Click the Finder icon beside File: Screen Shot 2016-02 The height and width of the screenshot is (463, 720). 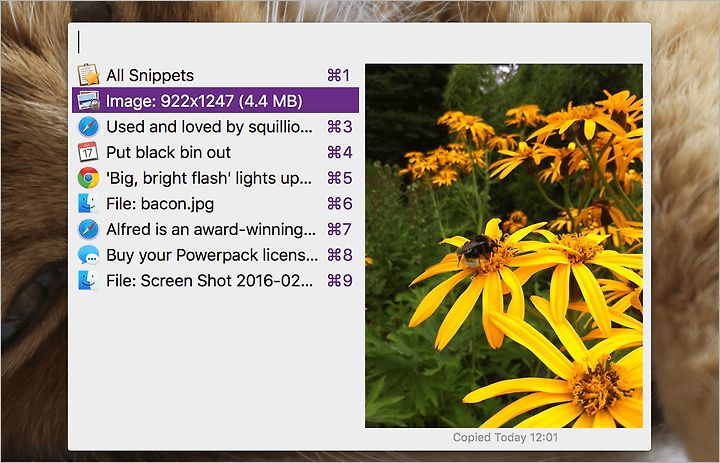pyautogui.click(x=88, y=281)
